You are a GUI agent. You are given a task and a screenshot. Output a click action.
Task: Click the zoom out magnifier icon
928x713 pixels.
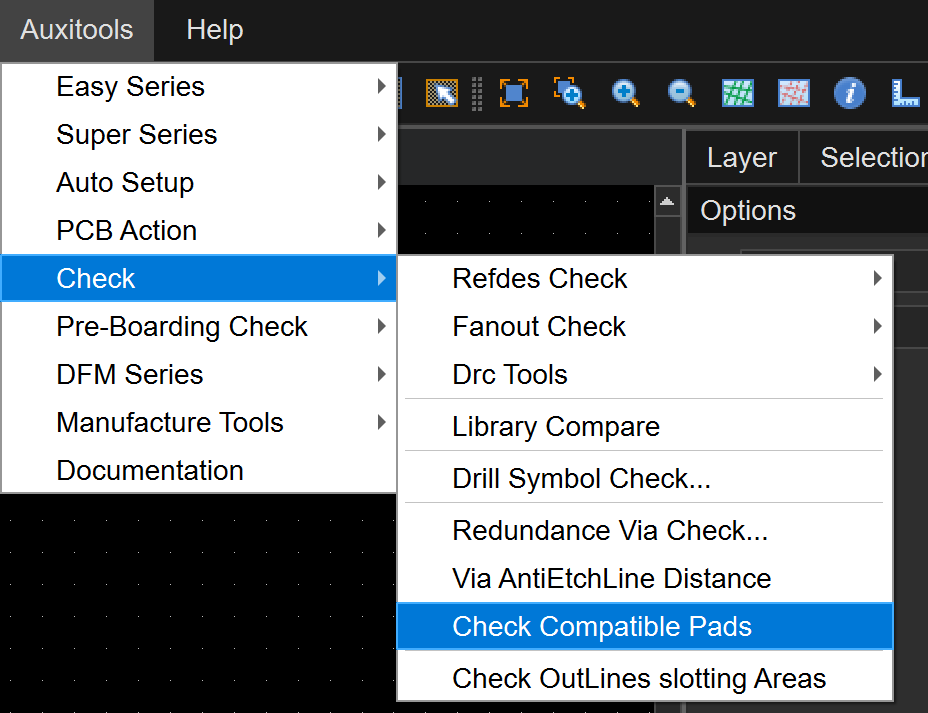point(682,94)
